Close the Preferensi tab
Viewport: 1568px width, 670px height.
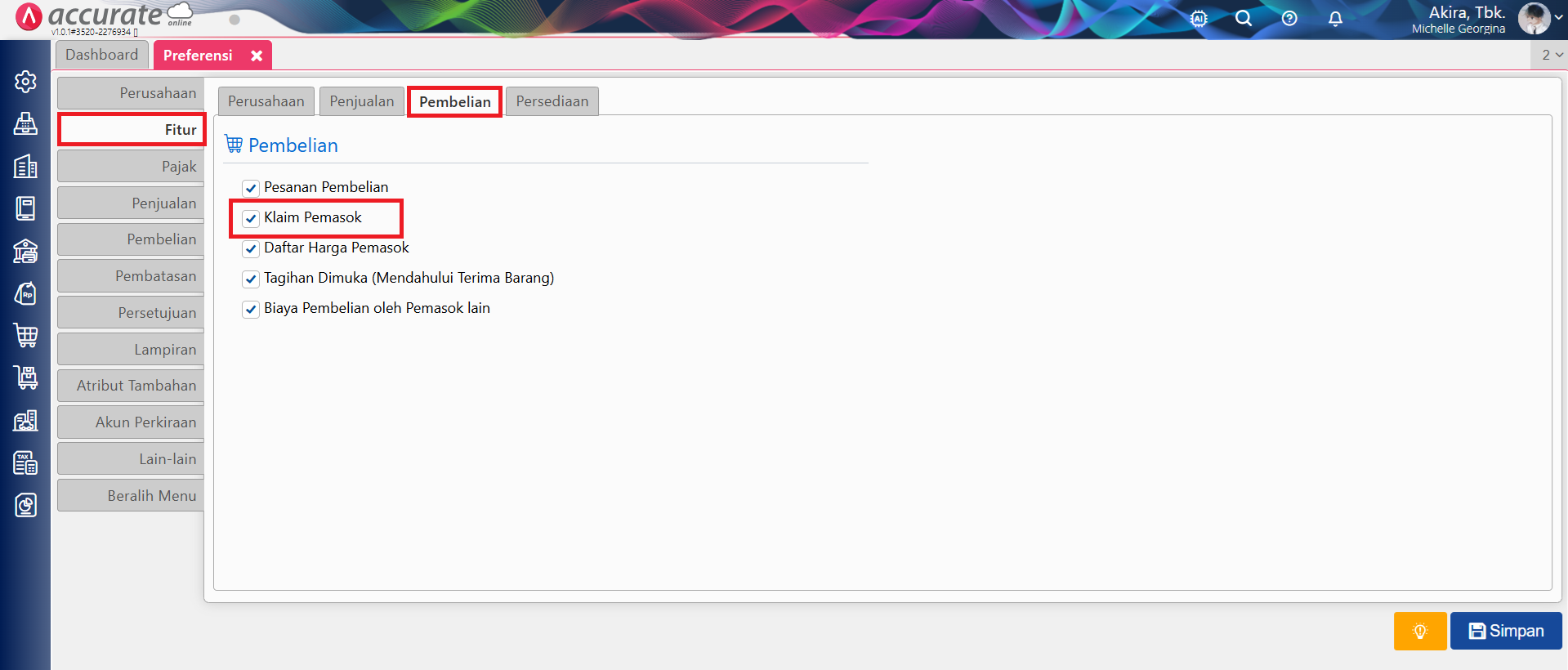pos(257,56)
